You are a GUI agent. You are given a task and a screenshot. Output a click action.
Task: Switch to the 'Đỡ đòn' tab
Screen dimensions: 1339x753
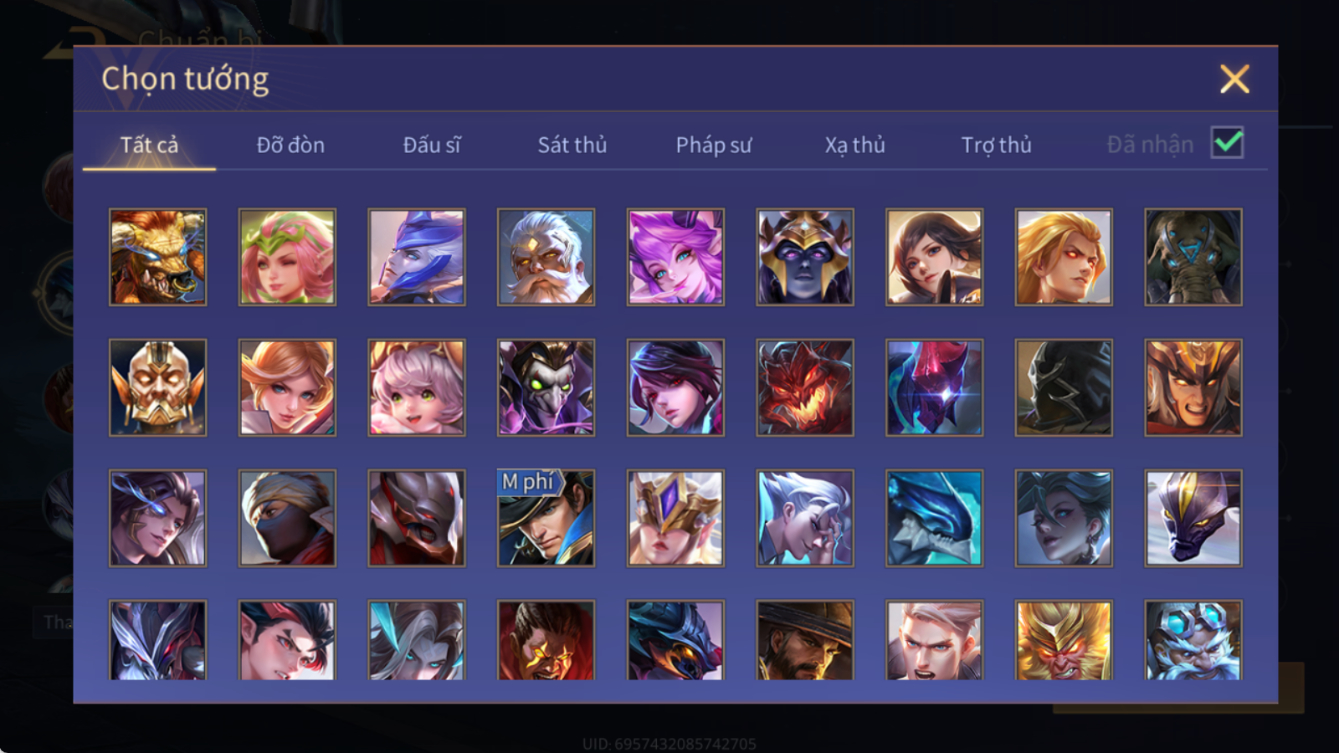[290, 145]
